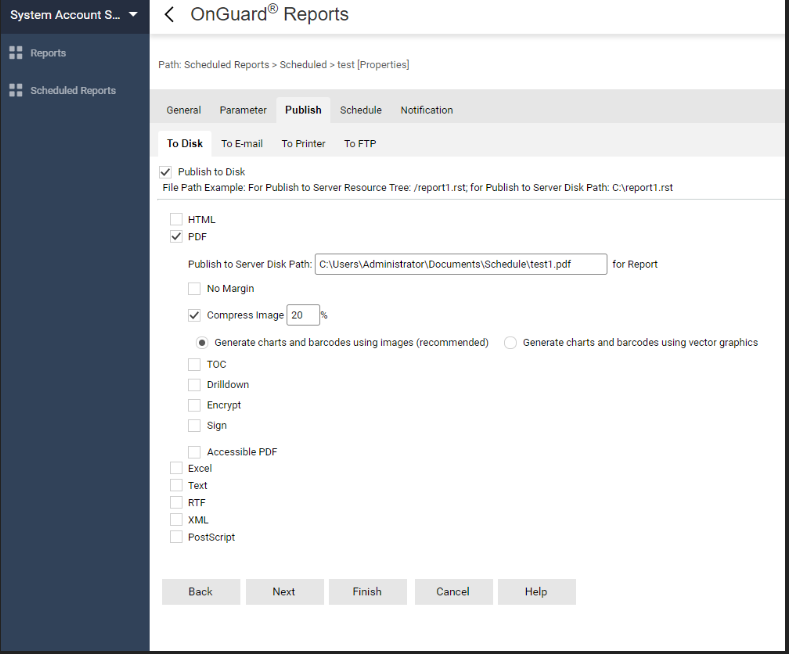
Task: Click the Scheduled Reports grid icon
Action: [x=16, y=90]
